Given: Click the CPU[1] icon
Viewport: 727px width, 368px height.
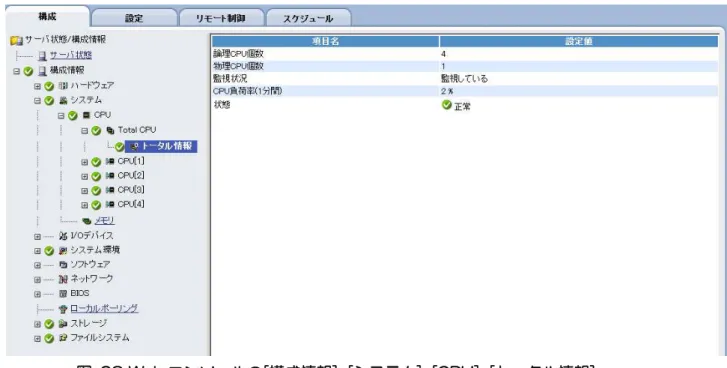Looking at the screenshot, I should point(110,162).
